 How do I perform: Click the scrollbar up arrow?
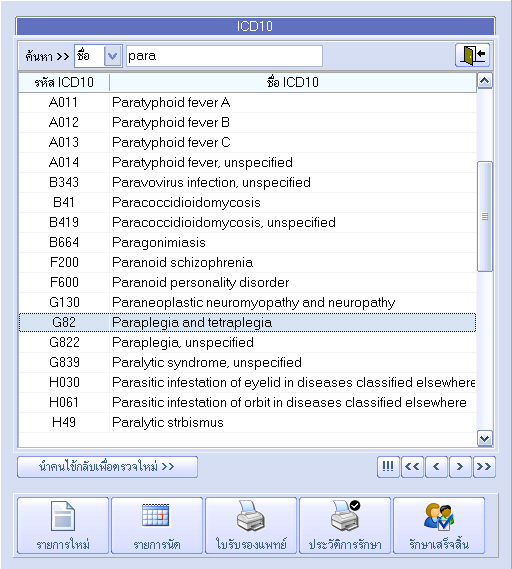(x=485, y=81)
